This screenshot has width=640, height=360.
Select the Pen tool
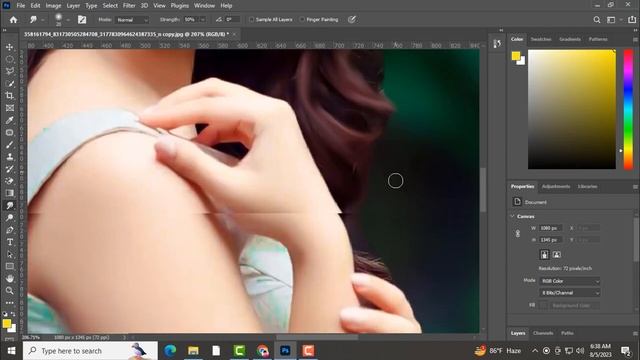pyautogui.click(x=9, y=230)
